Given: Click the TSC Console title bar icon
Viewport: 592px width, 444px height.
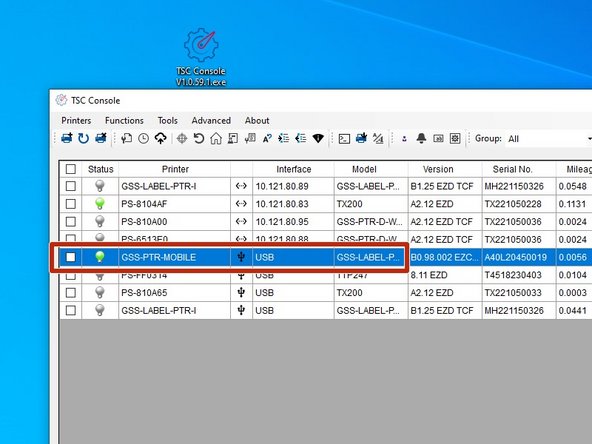Looking at the screenshot, I should point(61,100).
